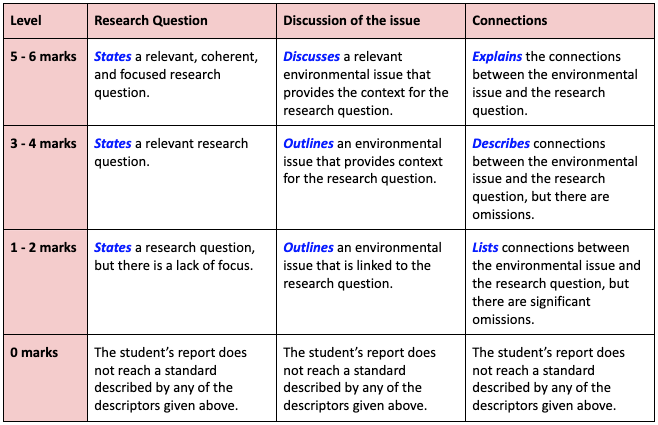Click blue "Outlines" in the 1 - 2 marks row
Screen dimensions: 658x425
[308, 247]
